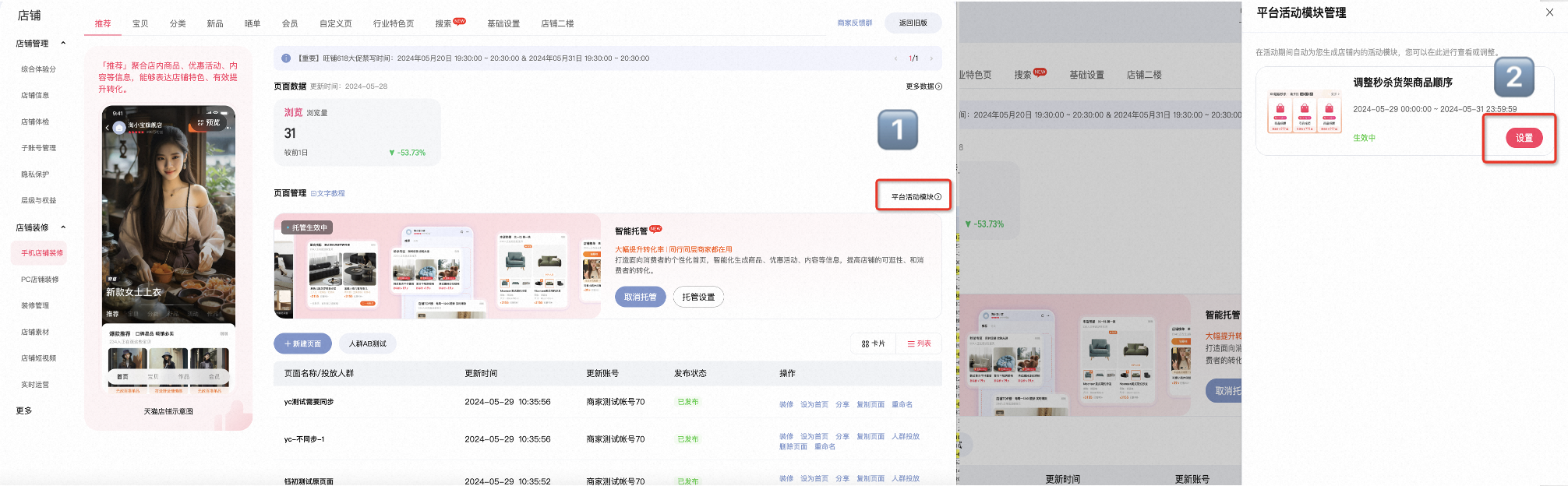Collapse the 店铺装修 sidebar section
This screenshot has width=1568, height=486.
pyautogui.click(x=63, y=227)
